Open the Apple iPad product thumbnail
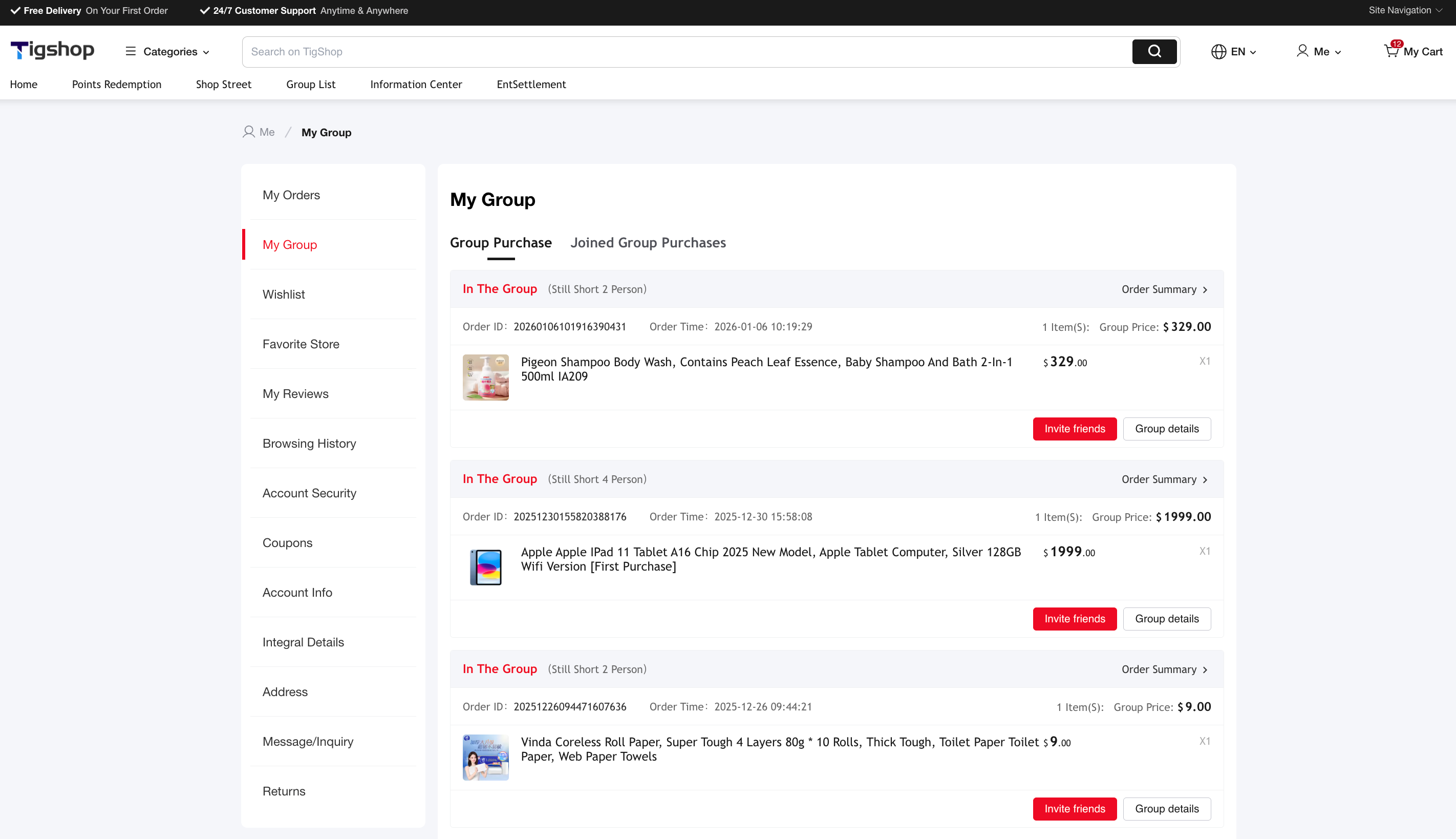The width and height of the screenshot is (1456, 839). [485, 567]
